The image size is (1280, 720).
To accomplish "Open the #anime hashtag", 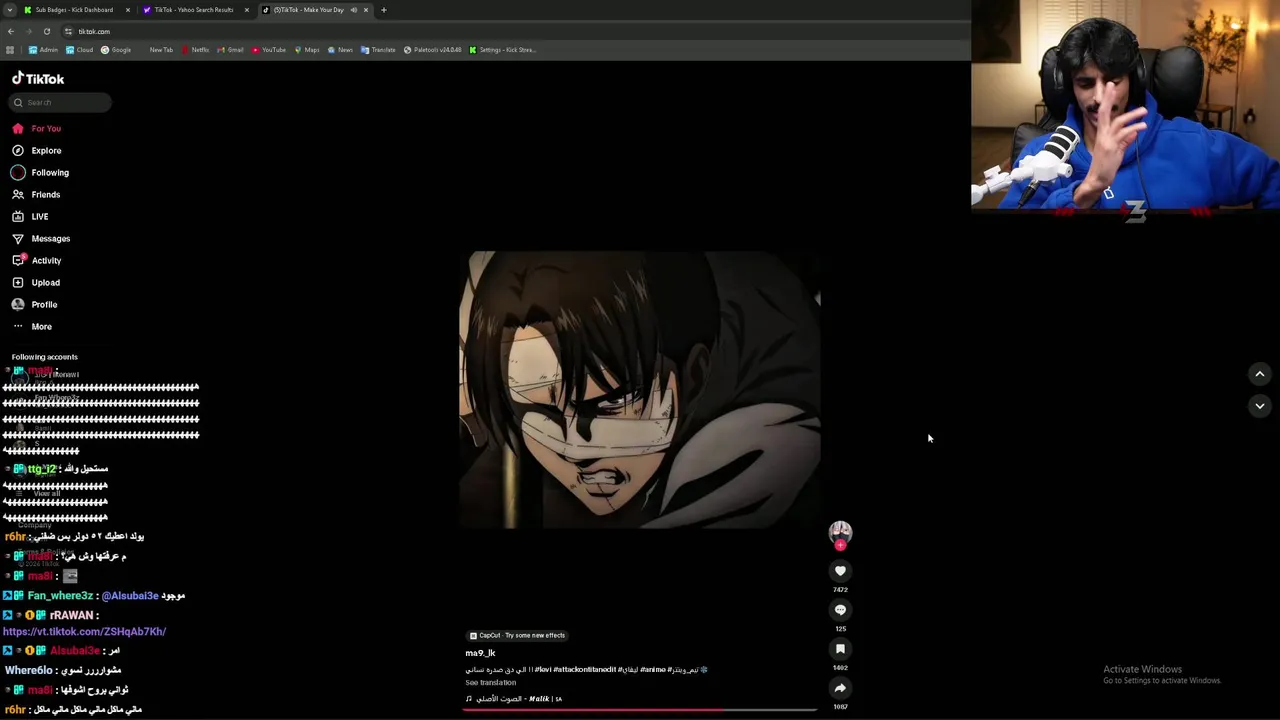I will [653, 669].
